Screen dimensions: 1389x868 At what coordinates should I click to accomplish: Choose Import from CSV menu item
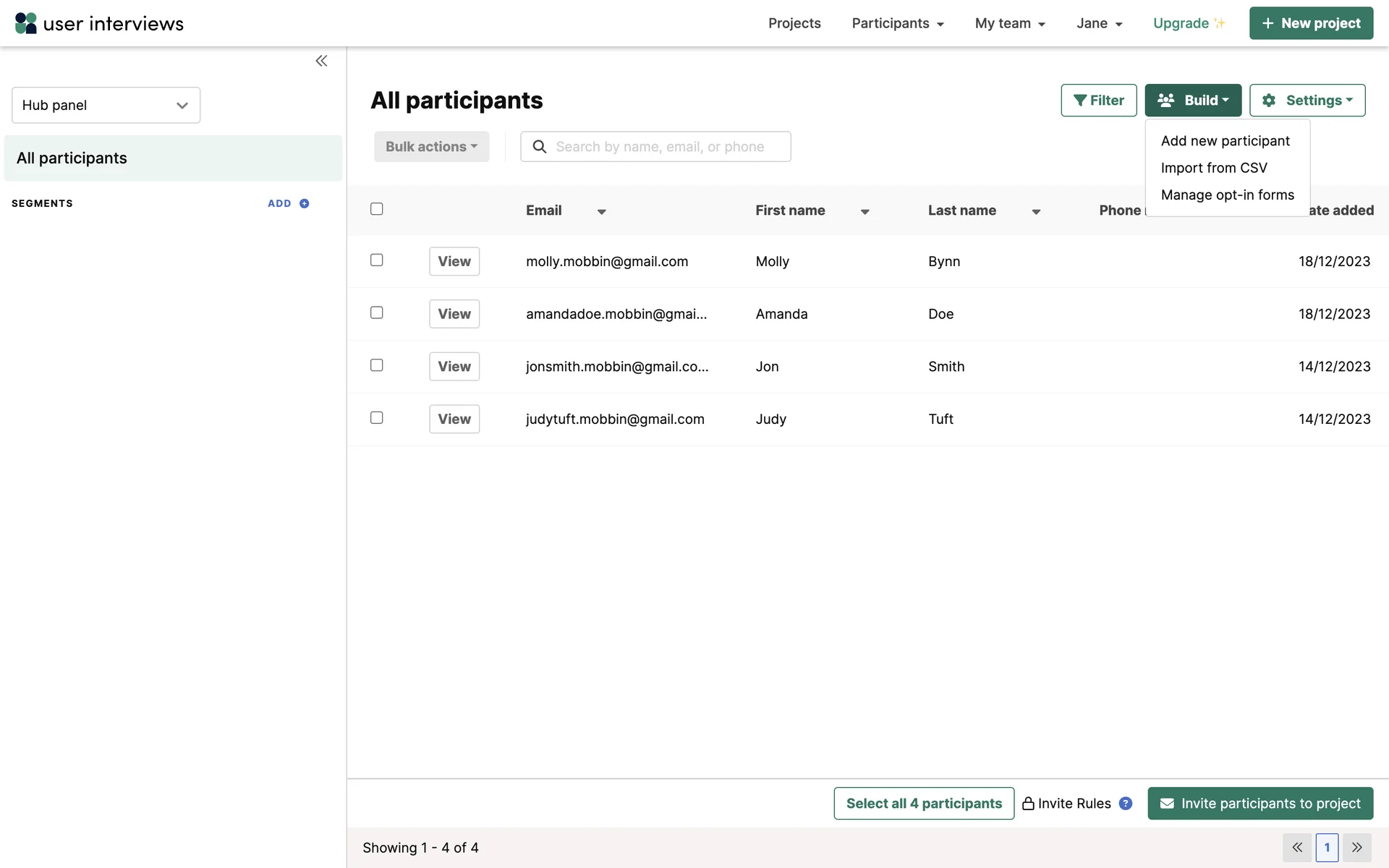pyautogui.click(x=1214, y=168)
